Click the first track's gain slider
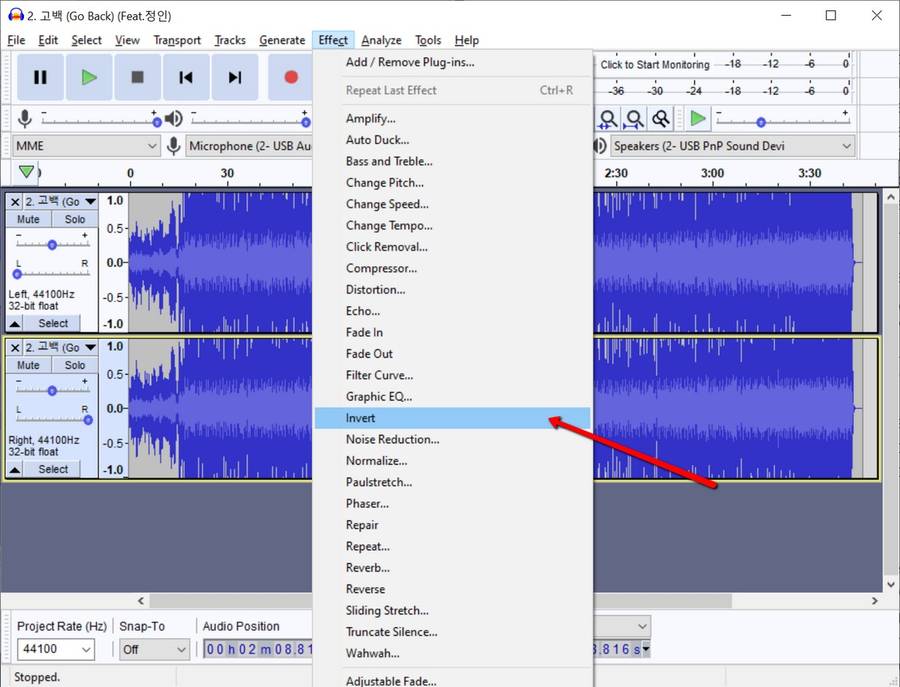 click(52, 244)
